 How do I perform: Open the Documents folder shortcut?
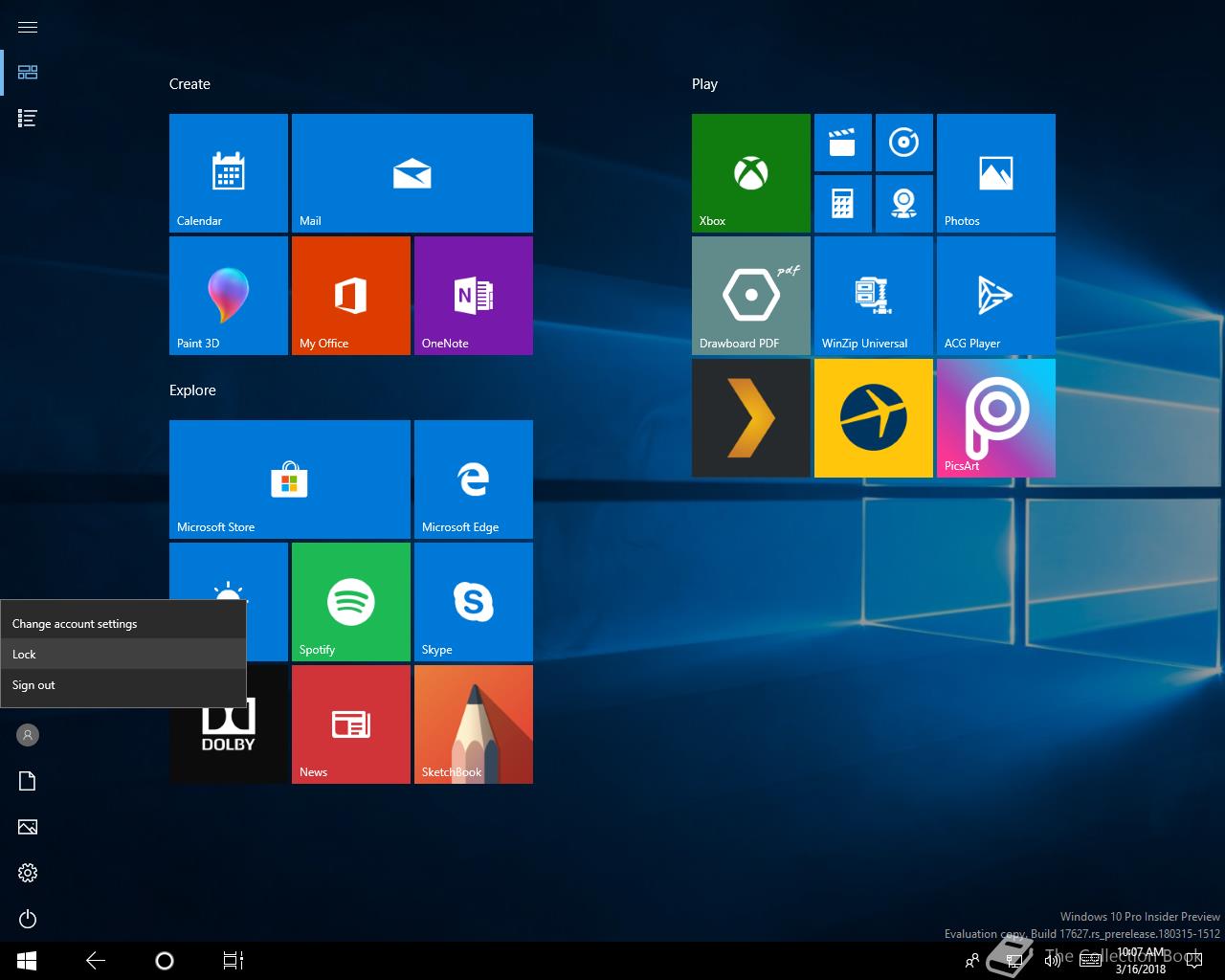(28, 781)
